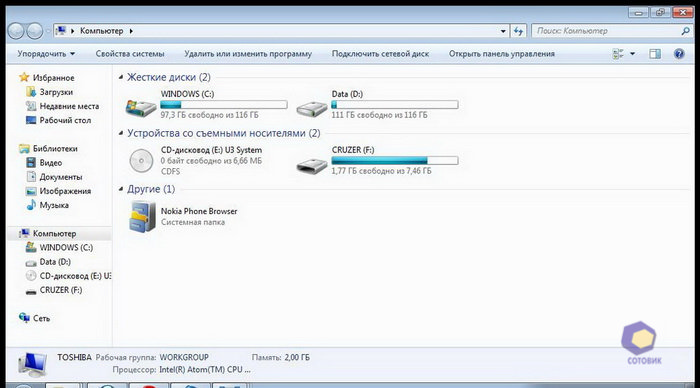This screenshot has height=388, width=700.
Task: Open Data (D:) in the navigation tree
Action: coord(55,262)
